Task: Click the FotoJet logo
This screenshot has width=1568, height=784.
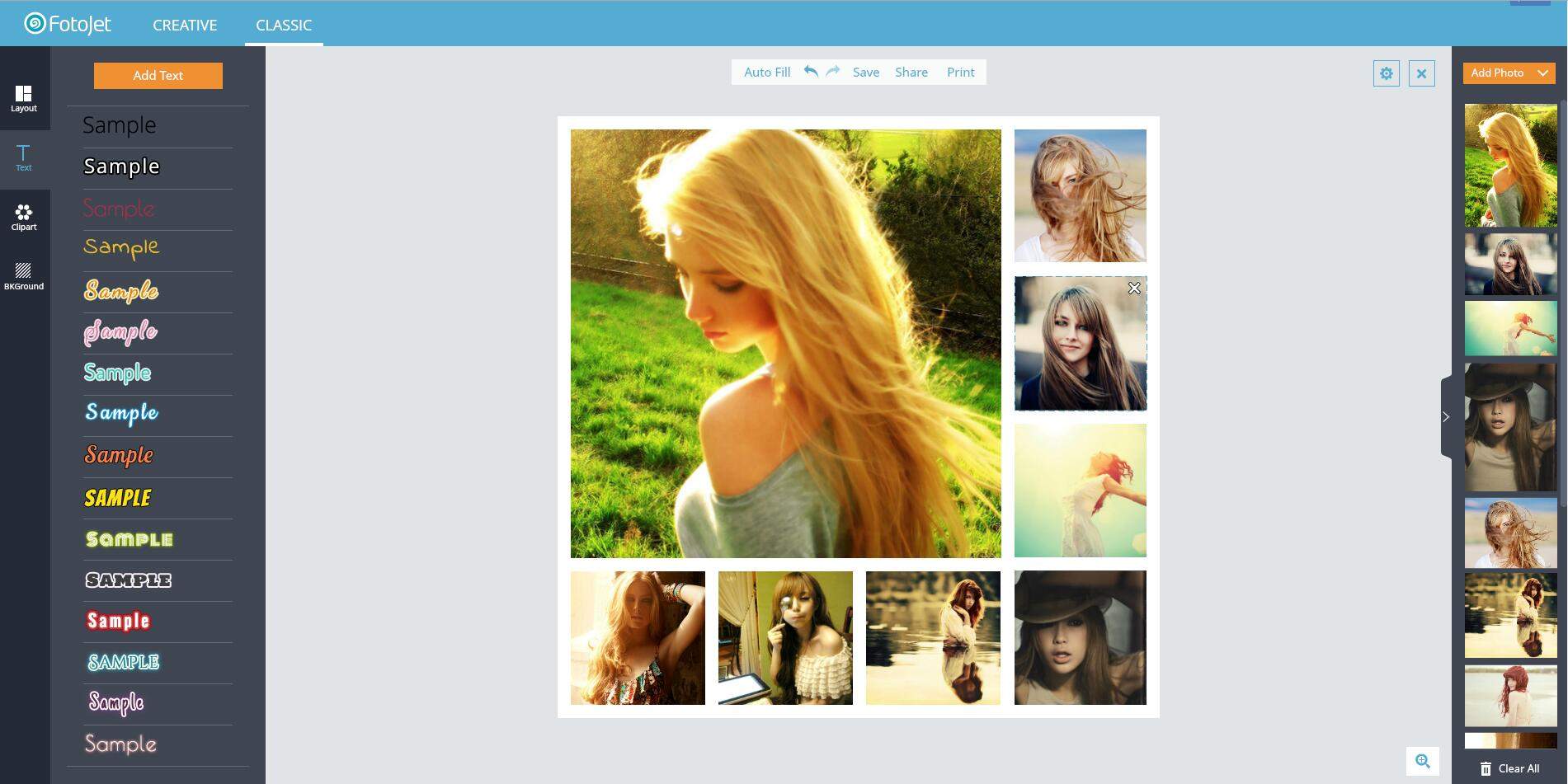Action: [68, 24]
